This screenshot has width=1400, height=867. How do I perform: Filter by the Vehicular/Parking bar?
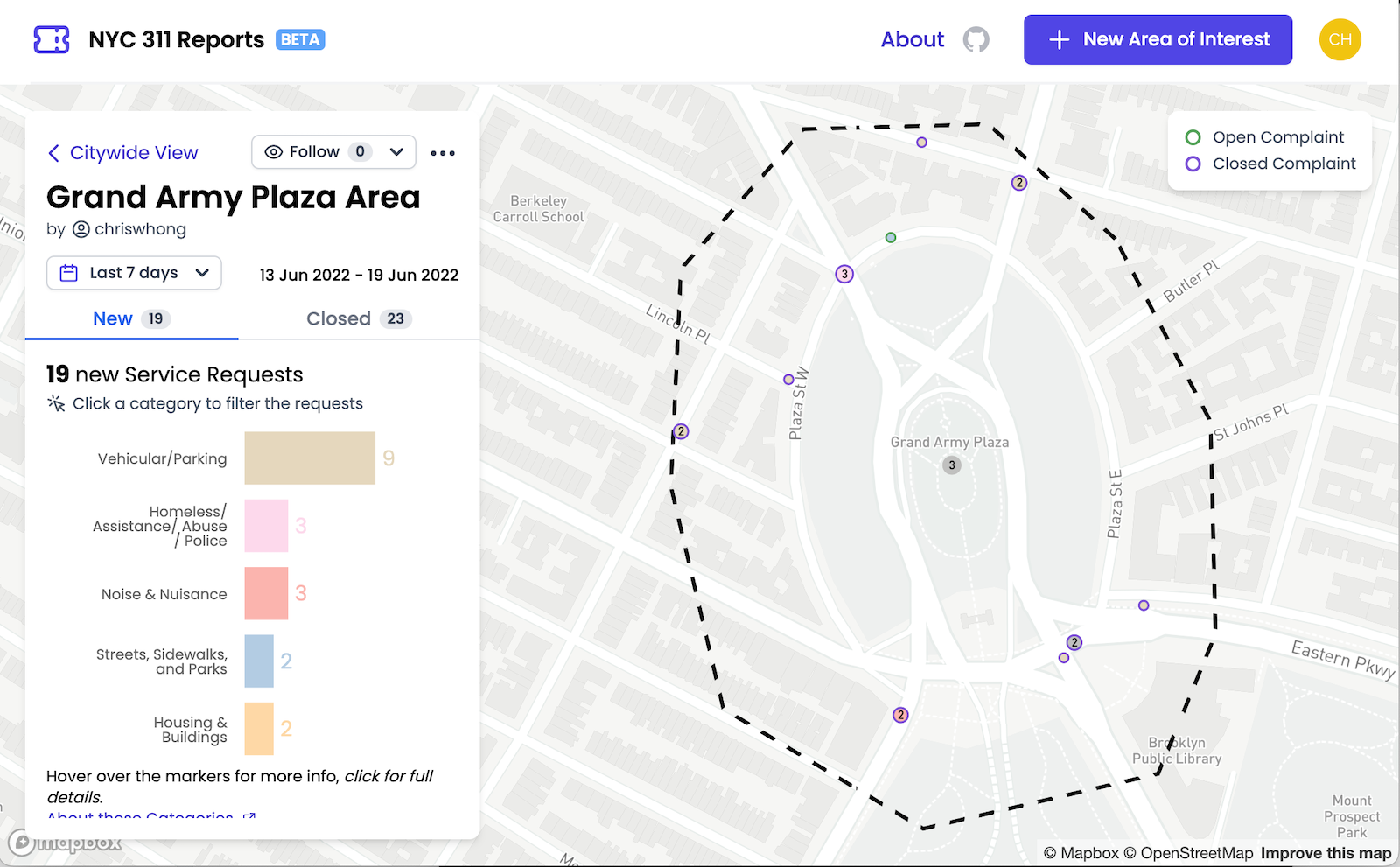click(x=310, y=458)
